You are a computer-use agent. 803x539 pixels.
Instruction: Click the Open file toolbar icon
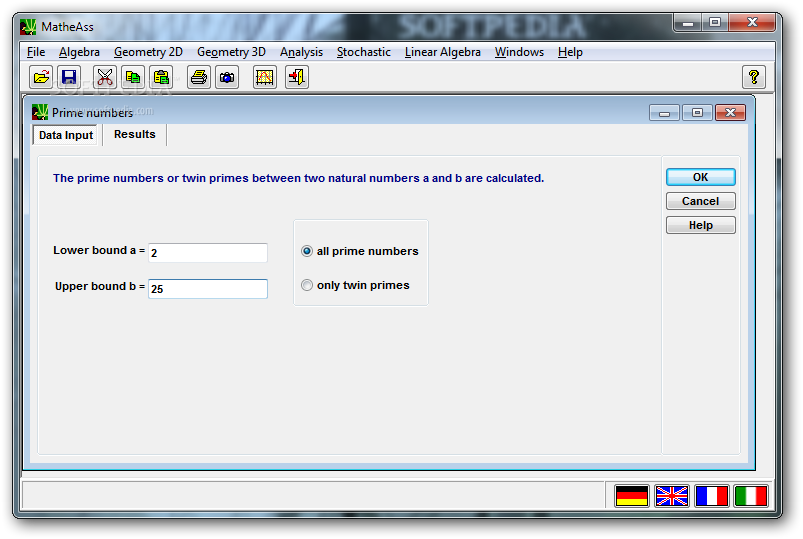pos(41,77)
